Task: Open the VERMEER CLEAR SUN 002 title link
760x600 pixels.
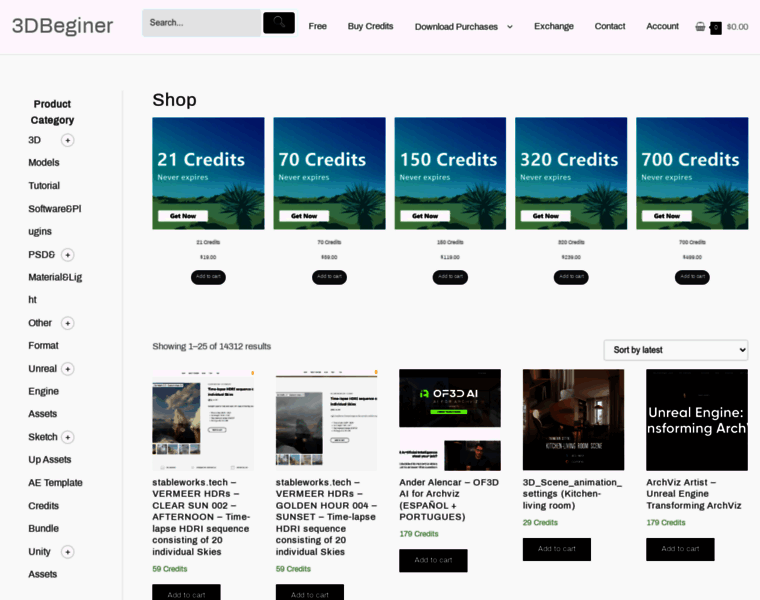Action: (201, 517)
